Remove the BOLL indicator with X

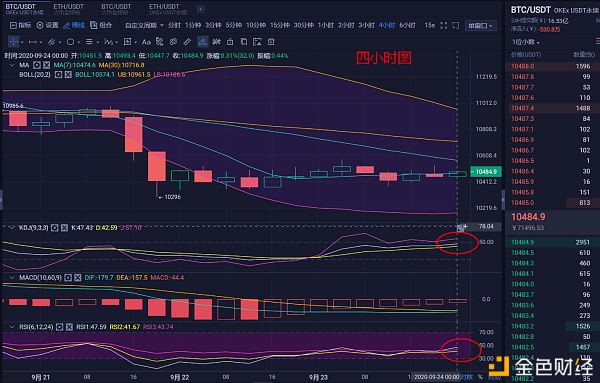(68, 75)
